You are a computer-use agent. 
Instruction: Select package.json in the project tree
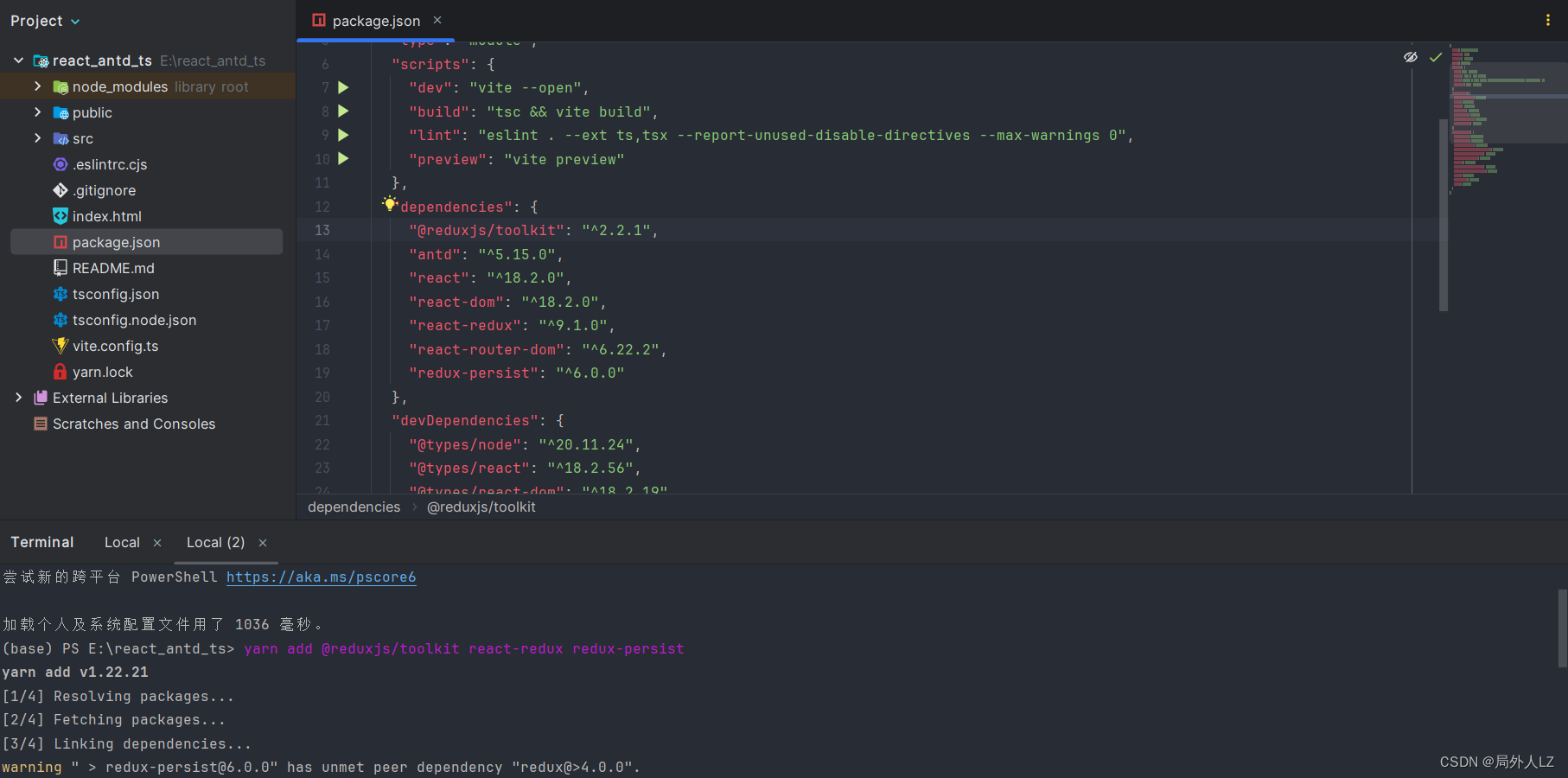(146, 242)
